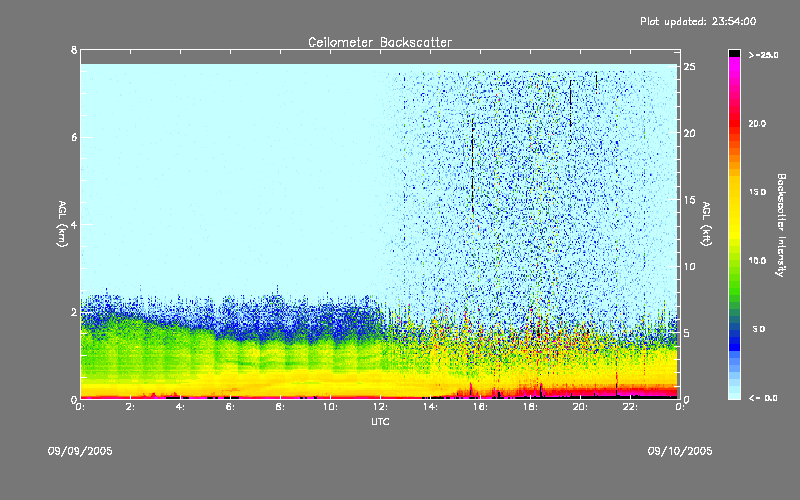
Task: Click the '10:' tick label on UTC axis
Action: coord(330,407)
